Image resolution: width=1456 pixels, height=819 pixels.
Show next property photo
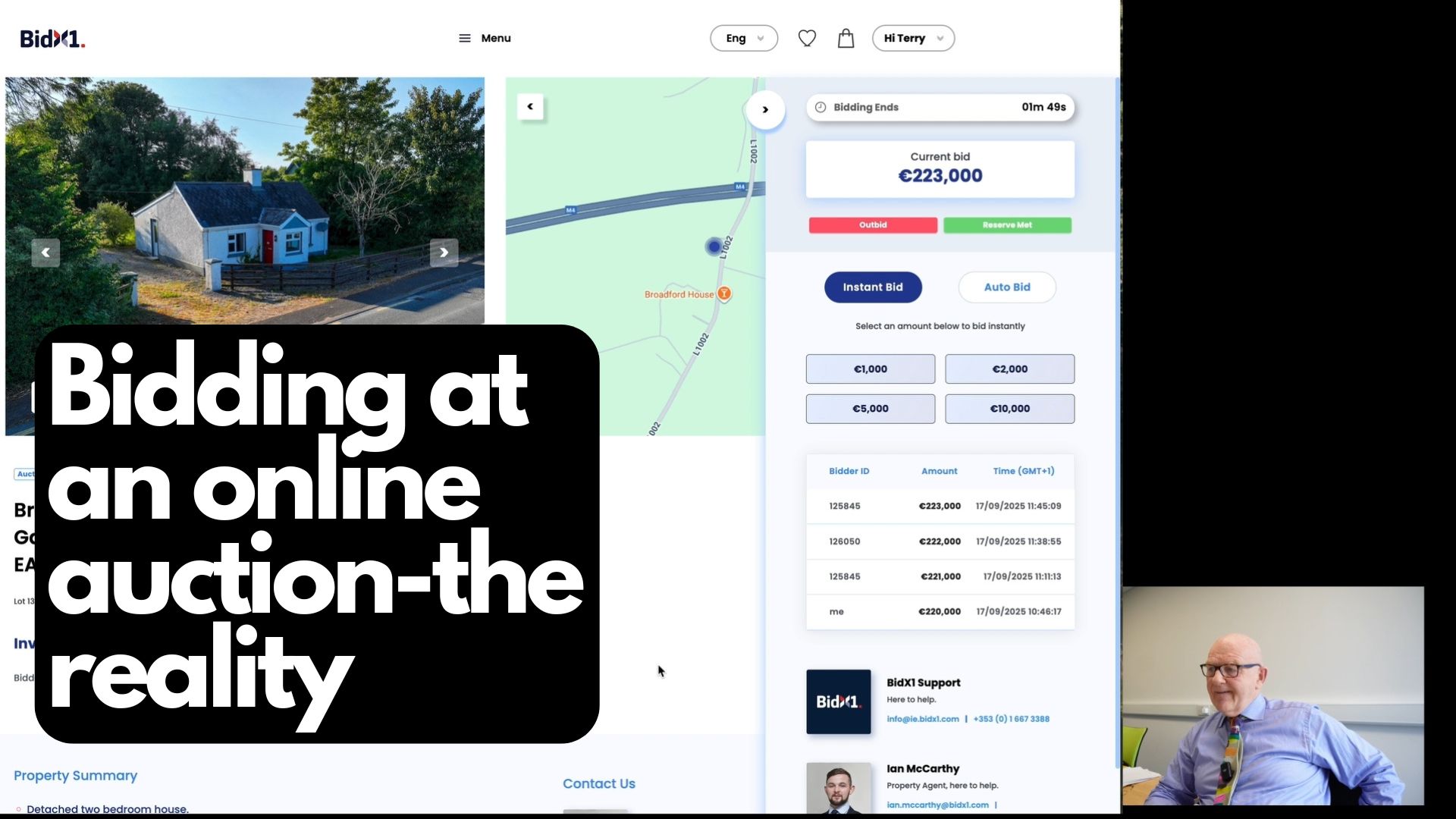coord(444,253)
